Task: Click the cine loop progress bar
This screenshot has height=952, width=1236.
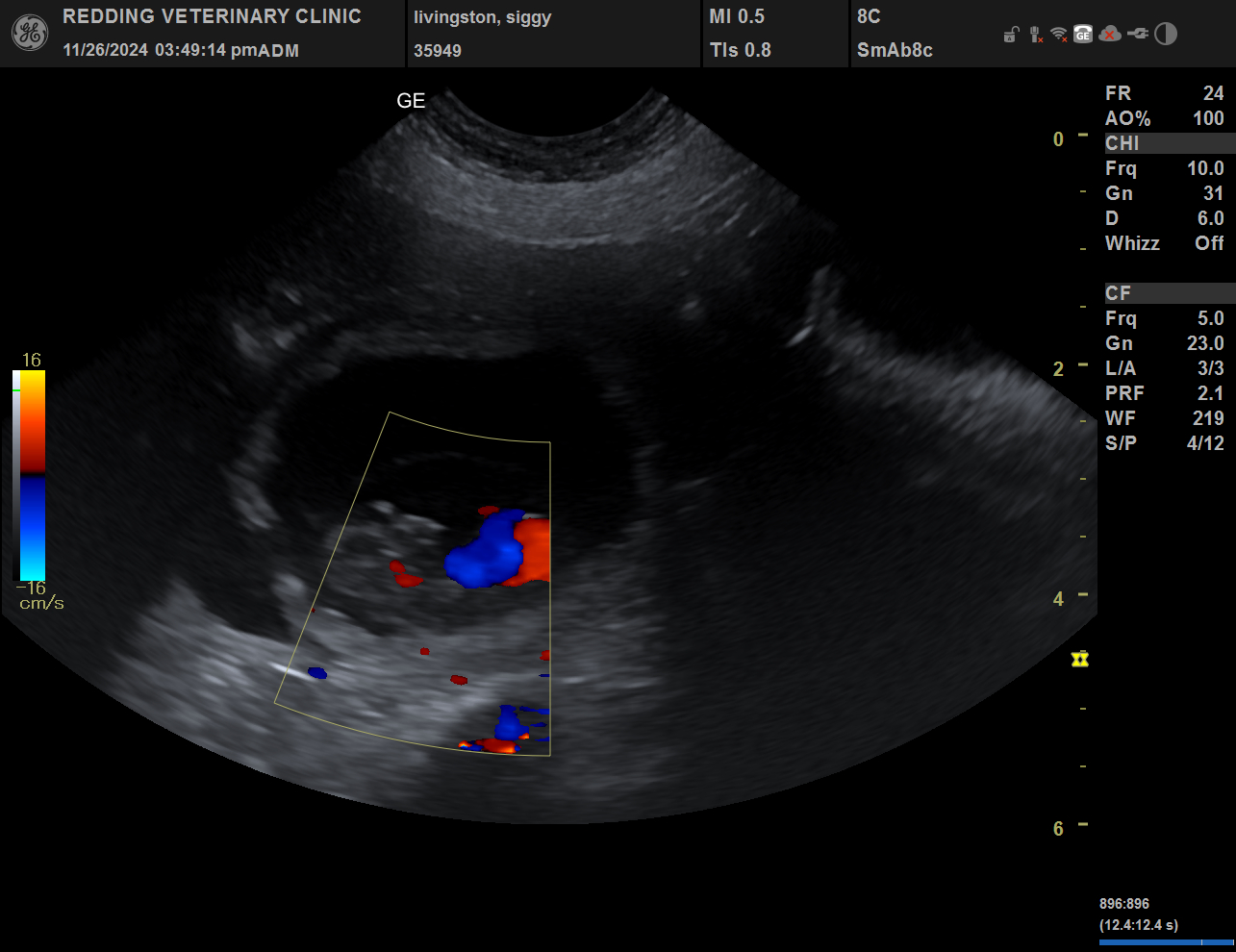Action: point(1166,942)
